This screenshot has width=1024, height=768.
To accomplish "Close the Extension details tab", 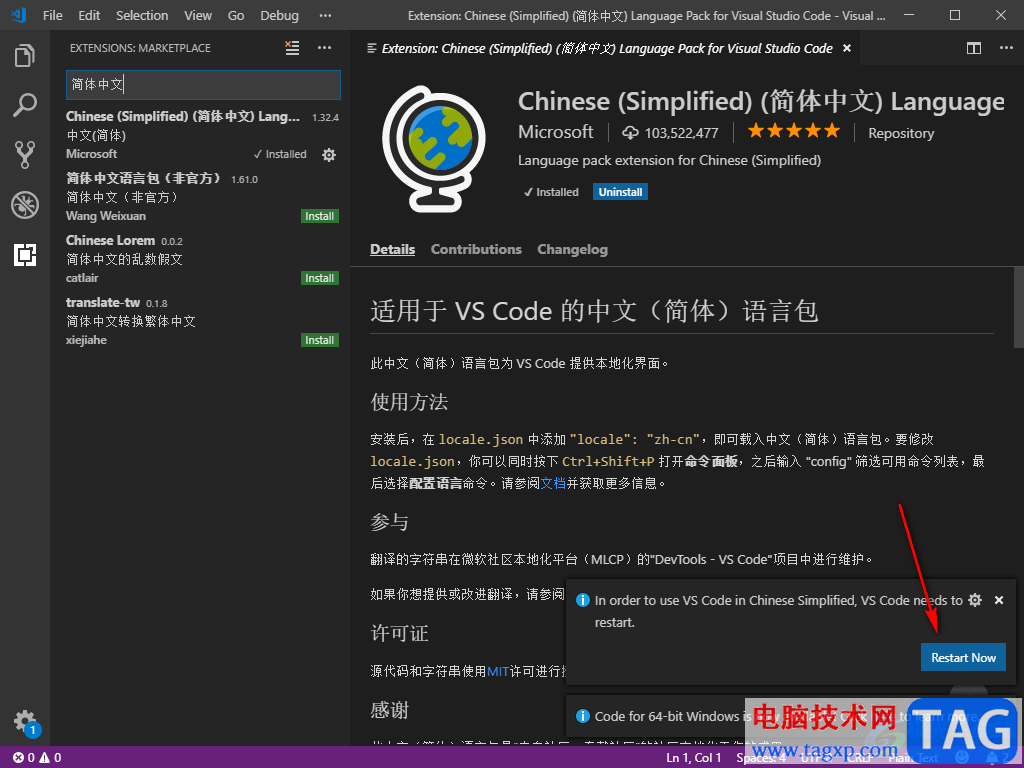I will 847,48.
